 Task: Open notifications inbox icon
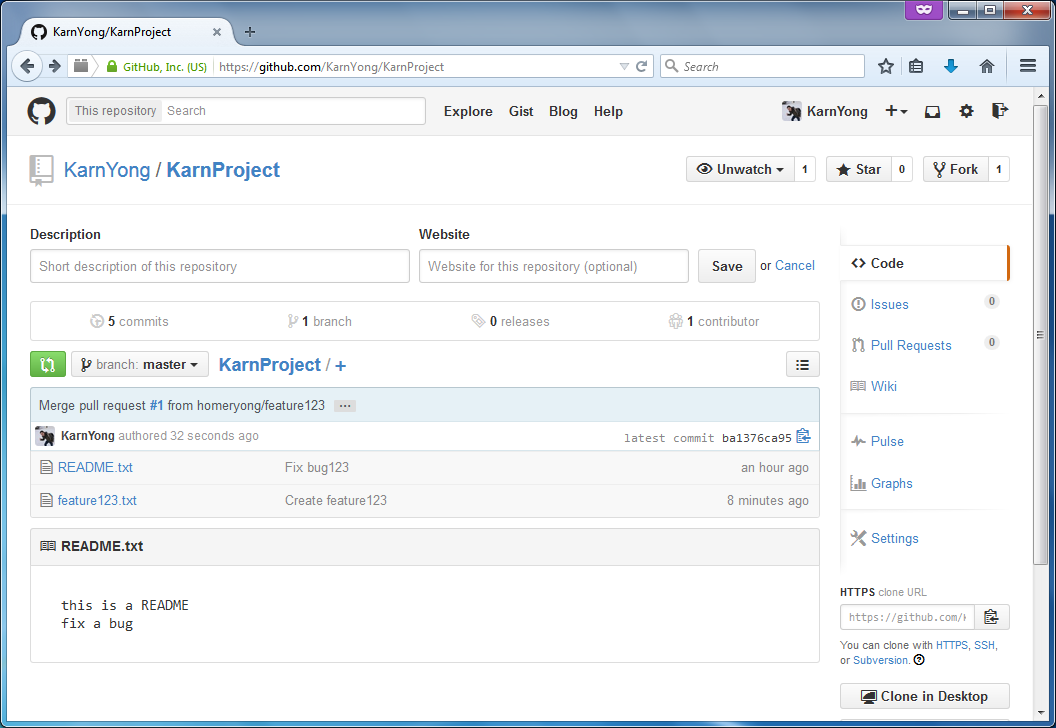click(932, 112)
